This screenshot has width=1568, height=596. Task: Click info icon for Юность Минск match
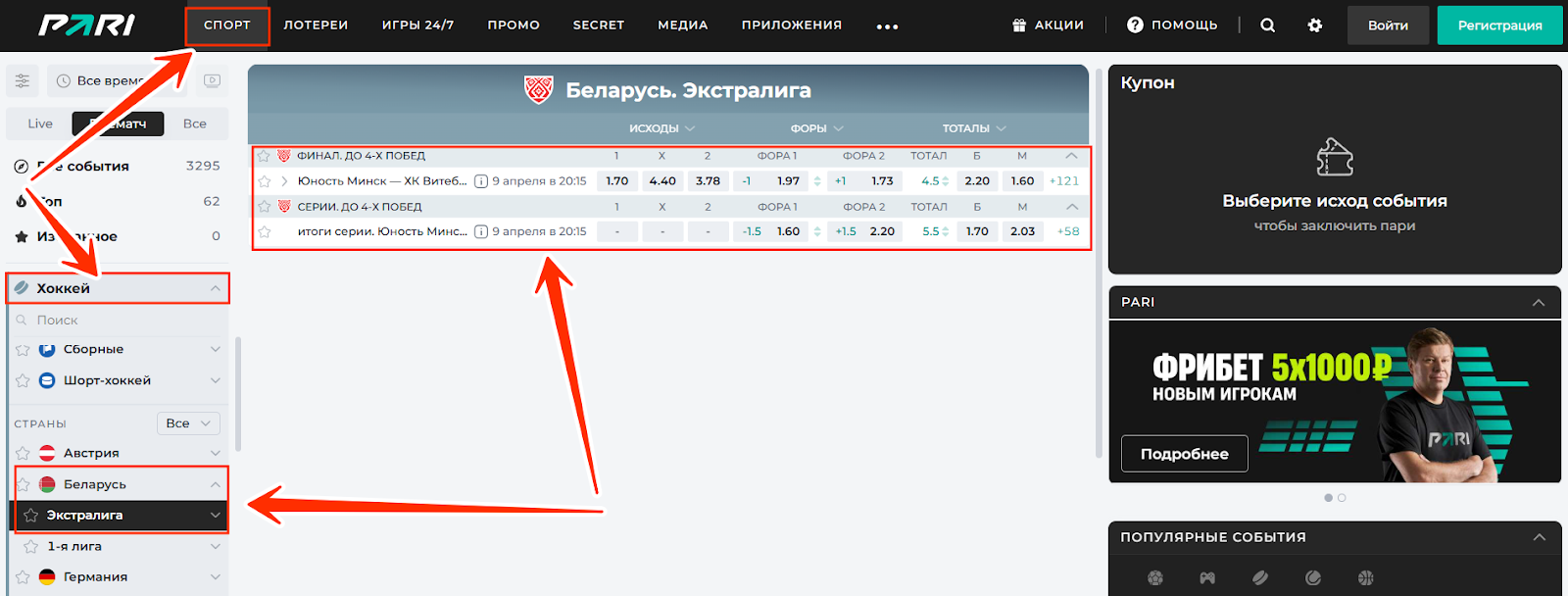click(481, 181)
